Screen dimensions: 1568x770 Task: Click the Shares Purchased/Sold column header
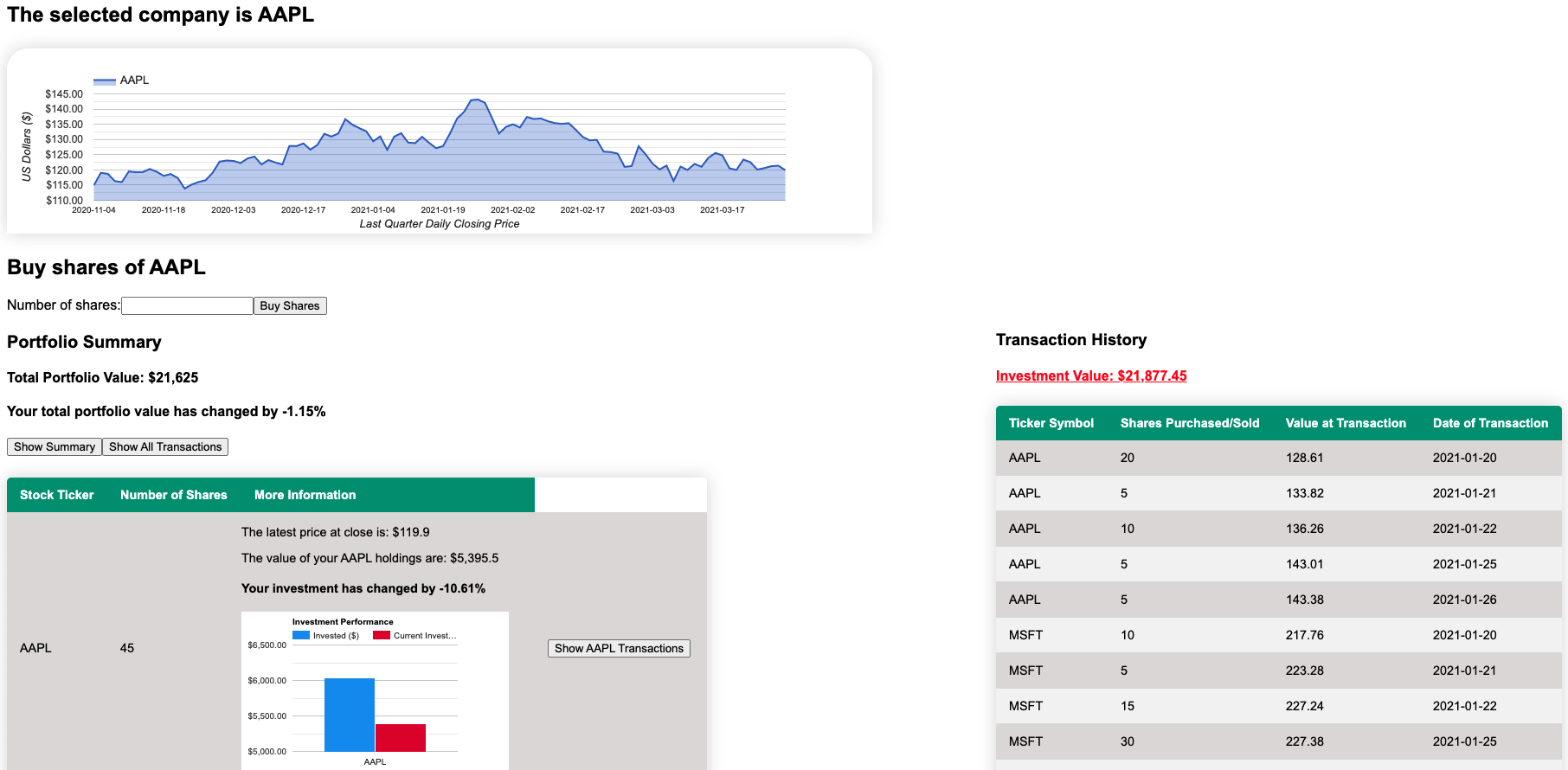coord(1190,423)
